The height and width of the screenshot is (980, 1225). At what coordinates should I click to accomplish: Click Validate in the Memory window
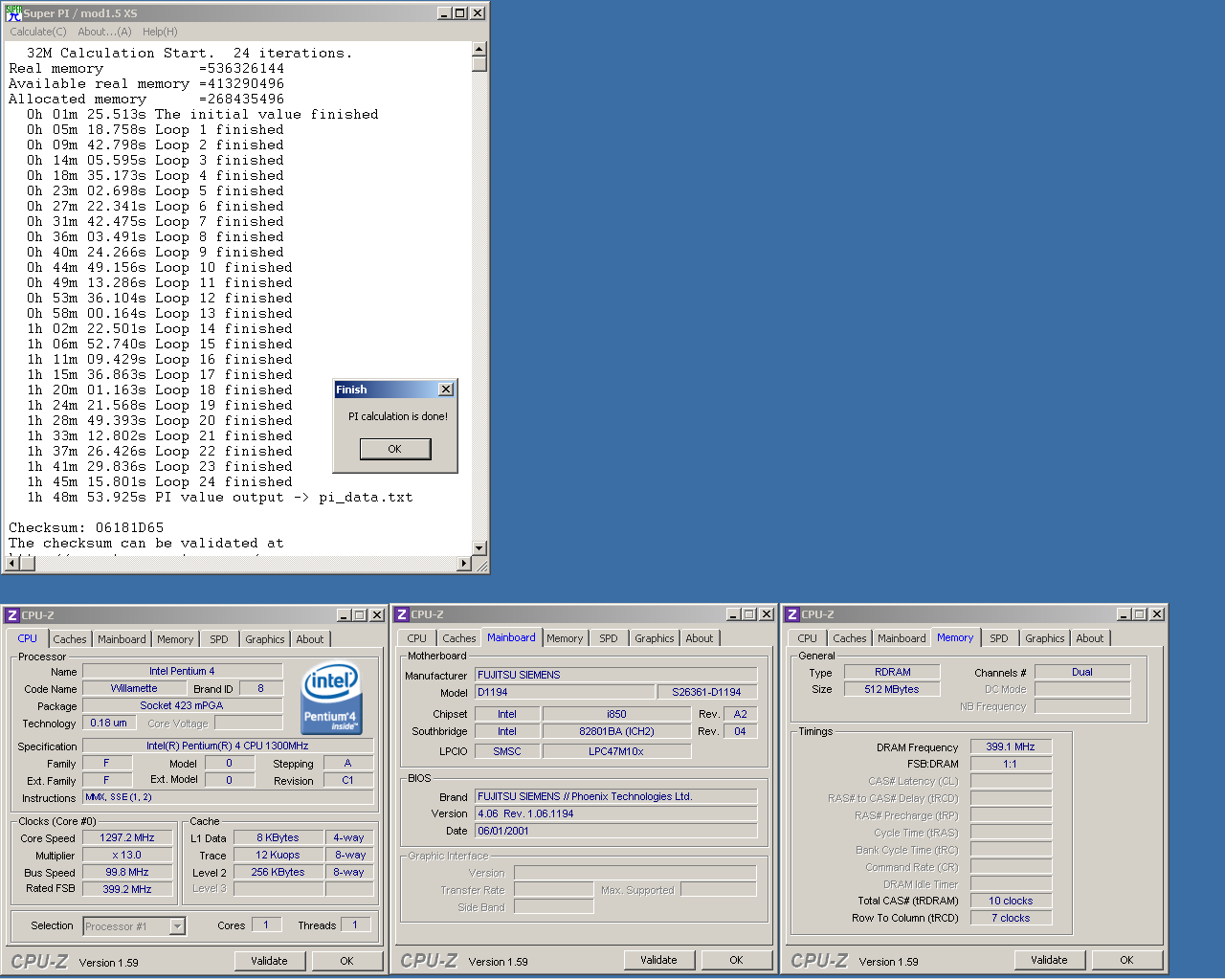[1049, 960]
